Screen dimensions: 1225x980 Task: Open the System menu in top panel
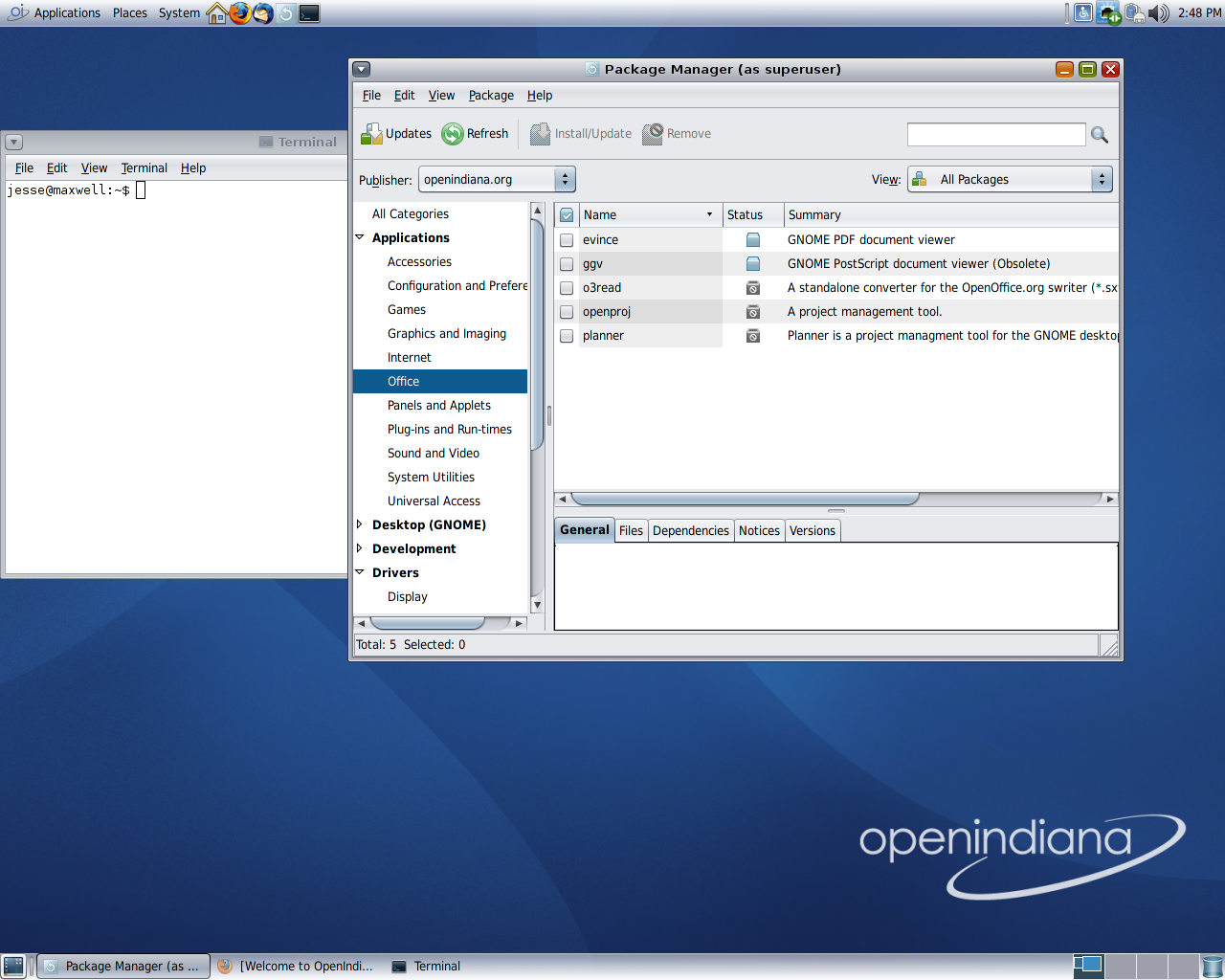179,13
